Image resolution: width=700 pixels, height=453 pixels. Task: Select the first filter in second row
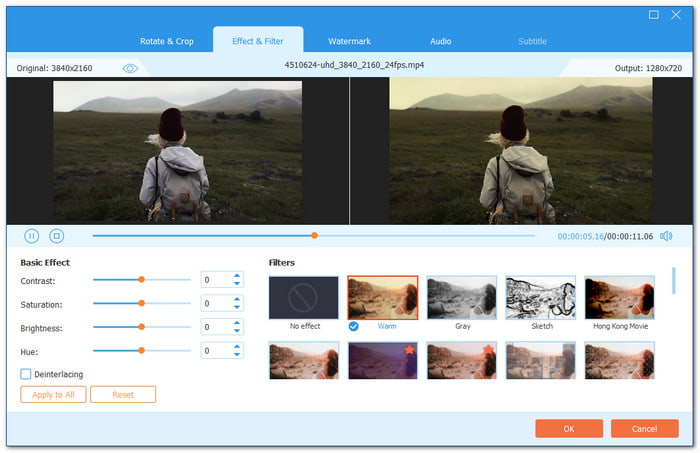[x=304, y=361]
